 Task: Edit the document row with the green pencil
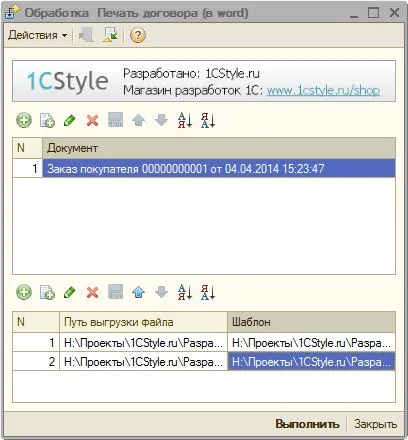point(70,120)
